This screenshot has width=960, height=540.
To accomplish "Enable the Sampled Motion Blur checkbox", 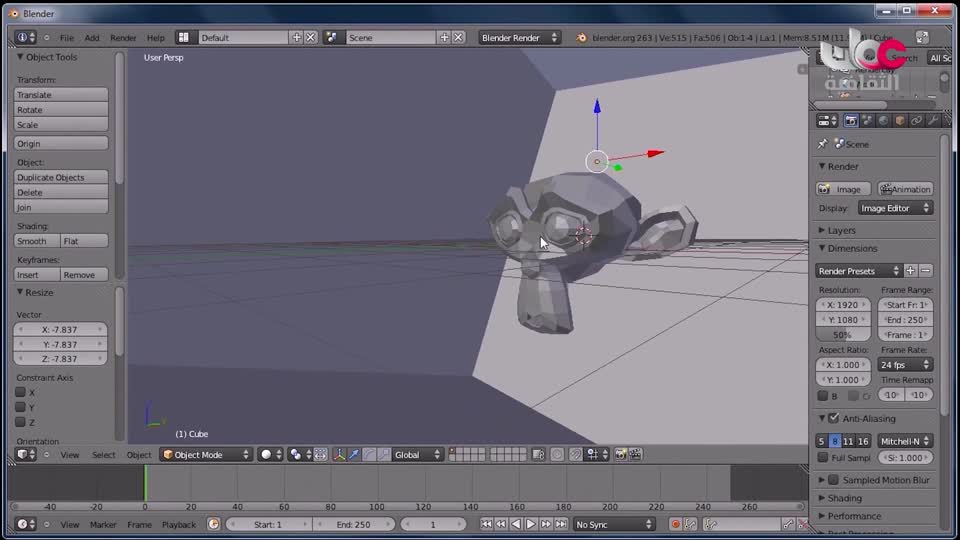I will (833, 479).
